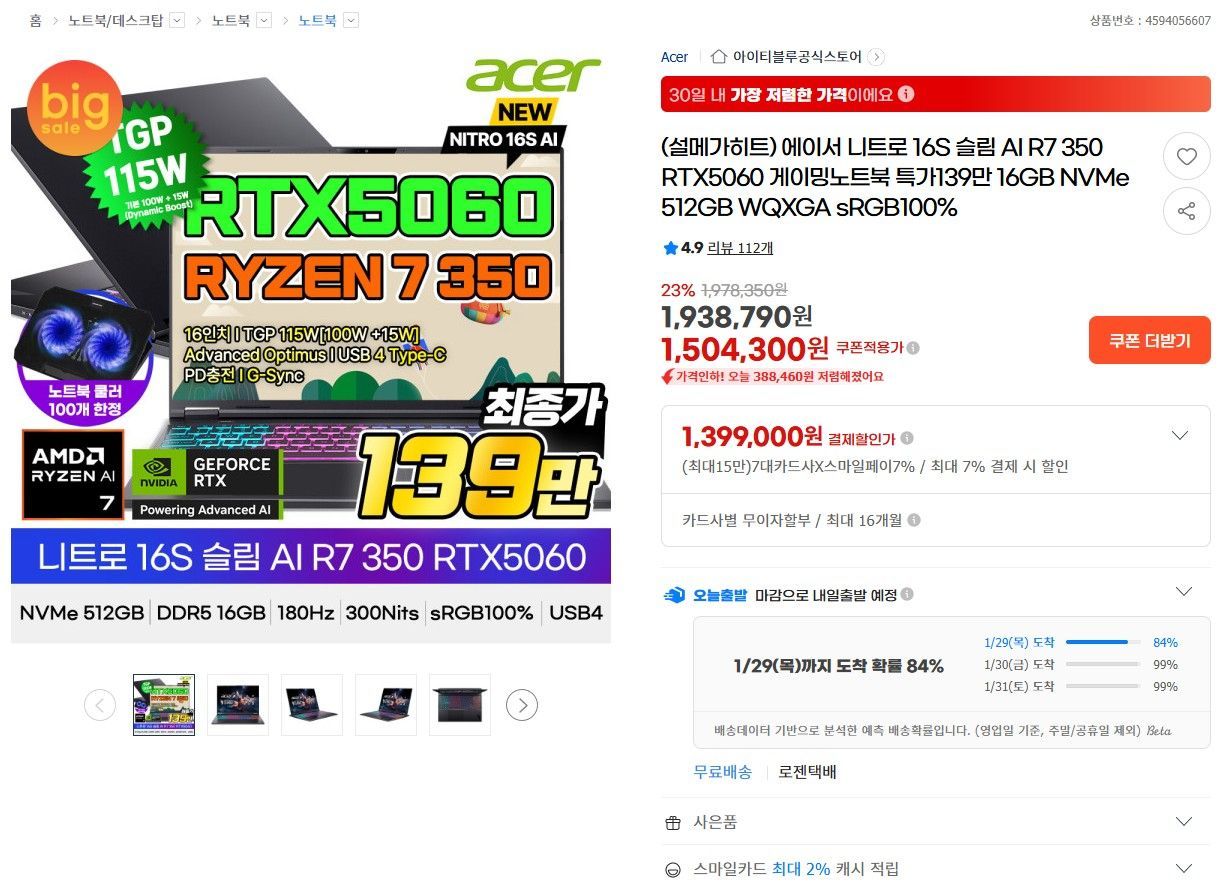Expand the 결제할인가 payment discount details
The width and height of the screenshot is (1231, 888).
1180,436
